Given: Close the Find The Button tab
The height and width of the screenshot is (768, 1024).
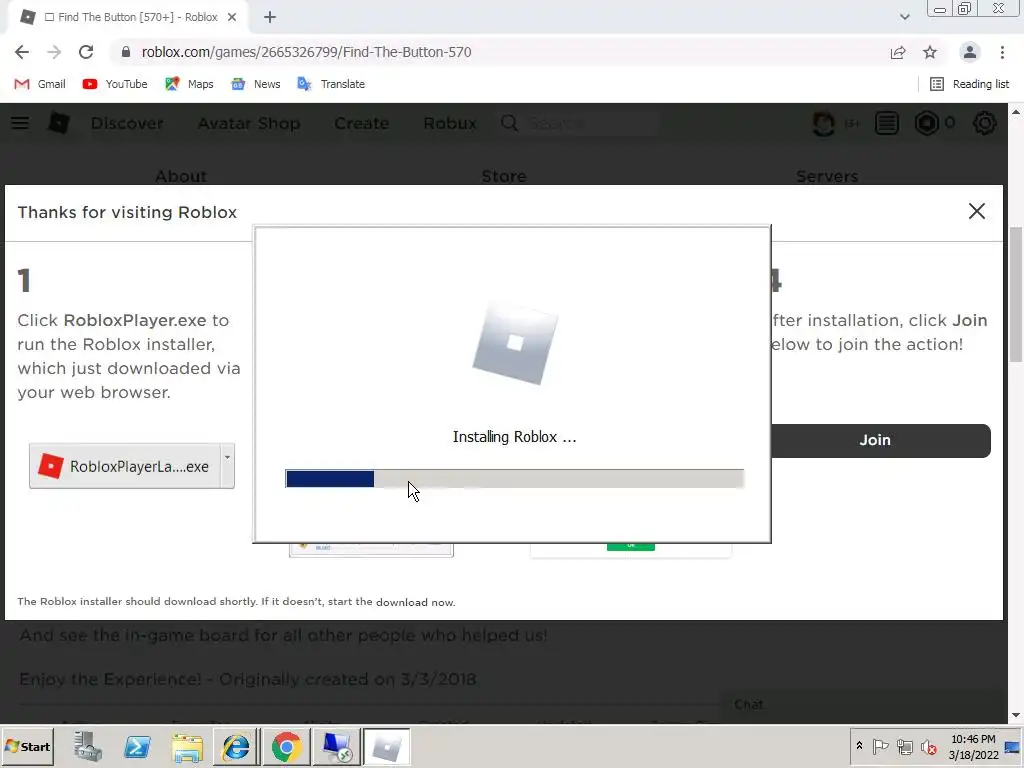Looking at the screenshot, I should coord(232,18).
